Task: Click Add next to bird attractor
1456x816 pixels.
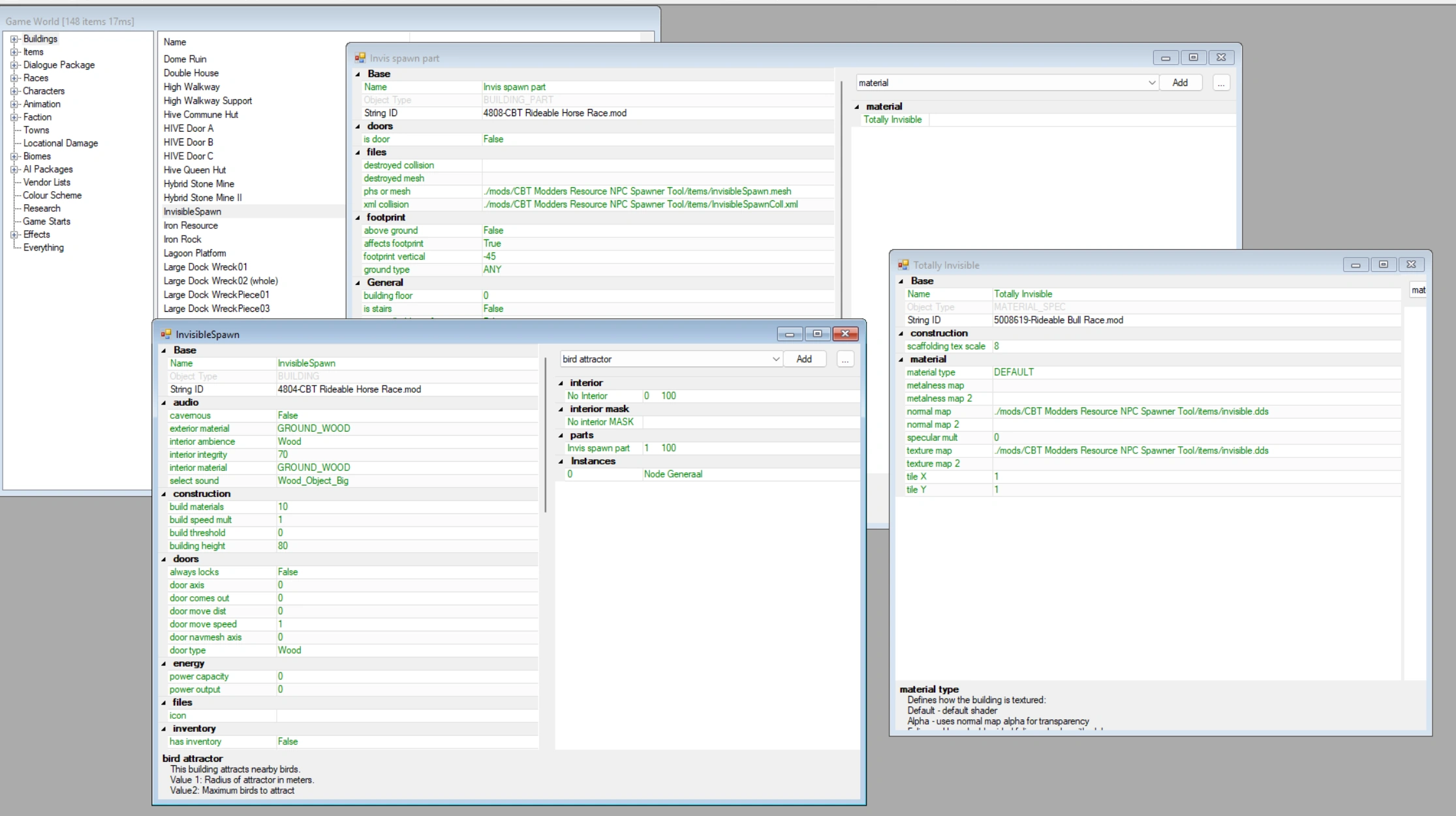Action: (804, 359)
